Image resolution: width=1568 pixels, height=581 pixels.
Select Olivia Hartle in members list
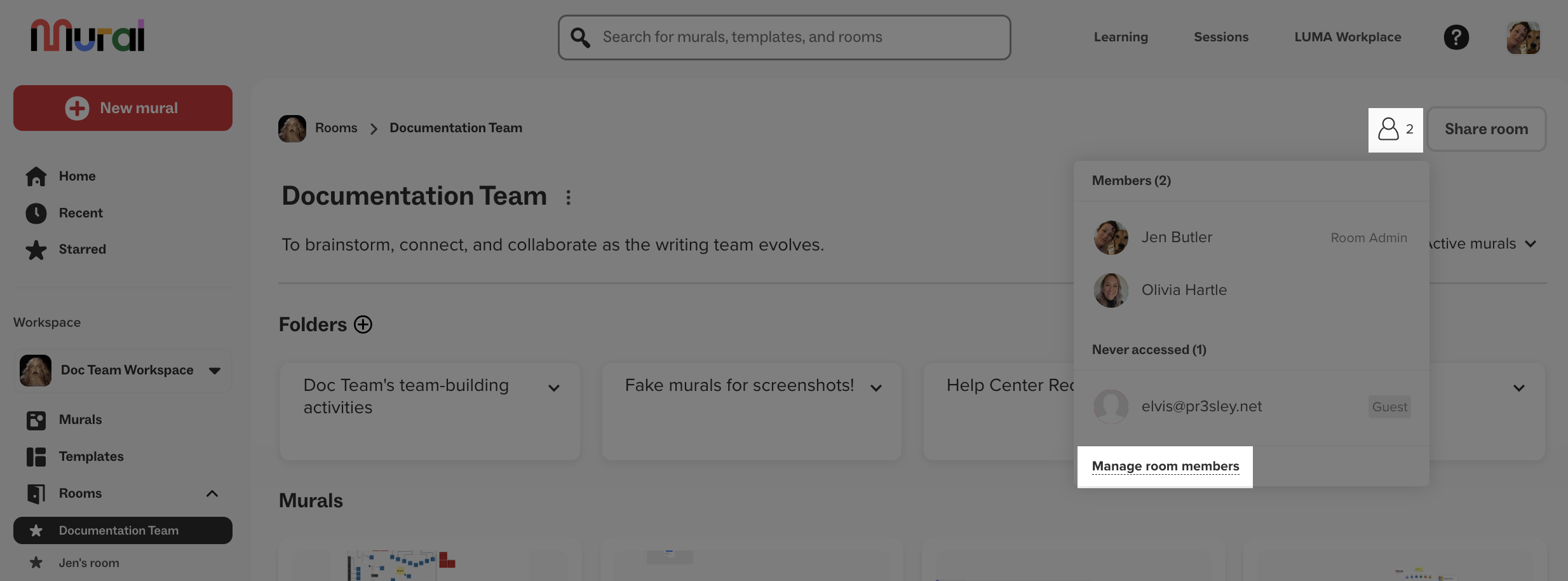[1251, 290]
